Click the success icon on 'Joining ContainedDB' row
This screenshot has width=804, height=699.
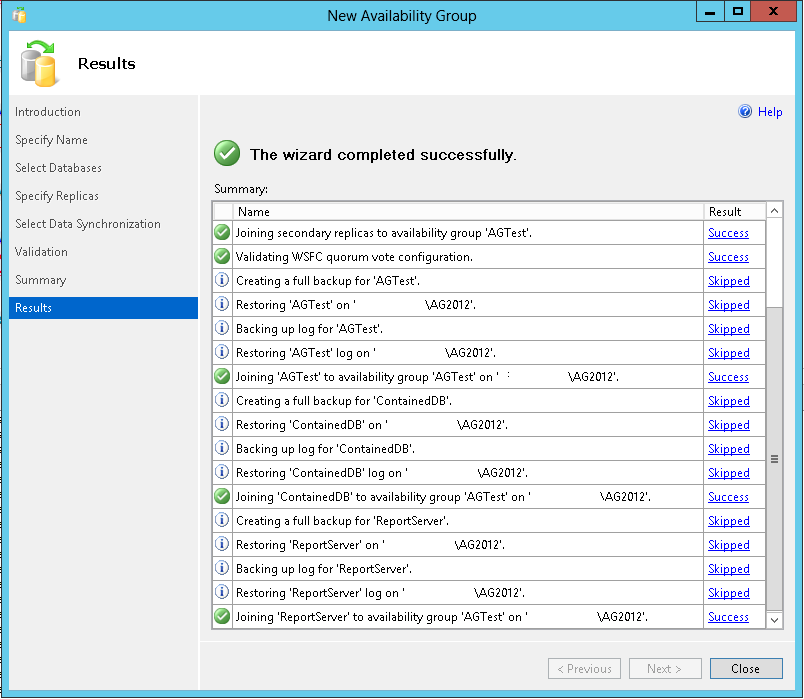(221, 496)
